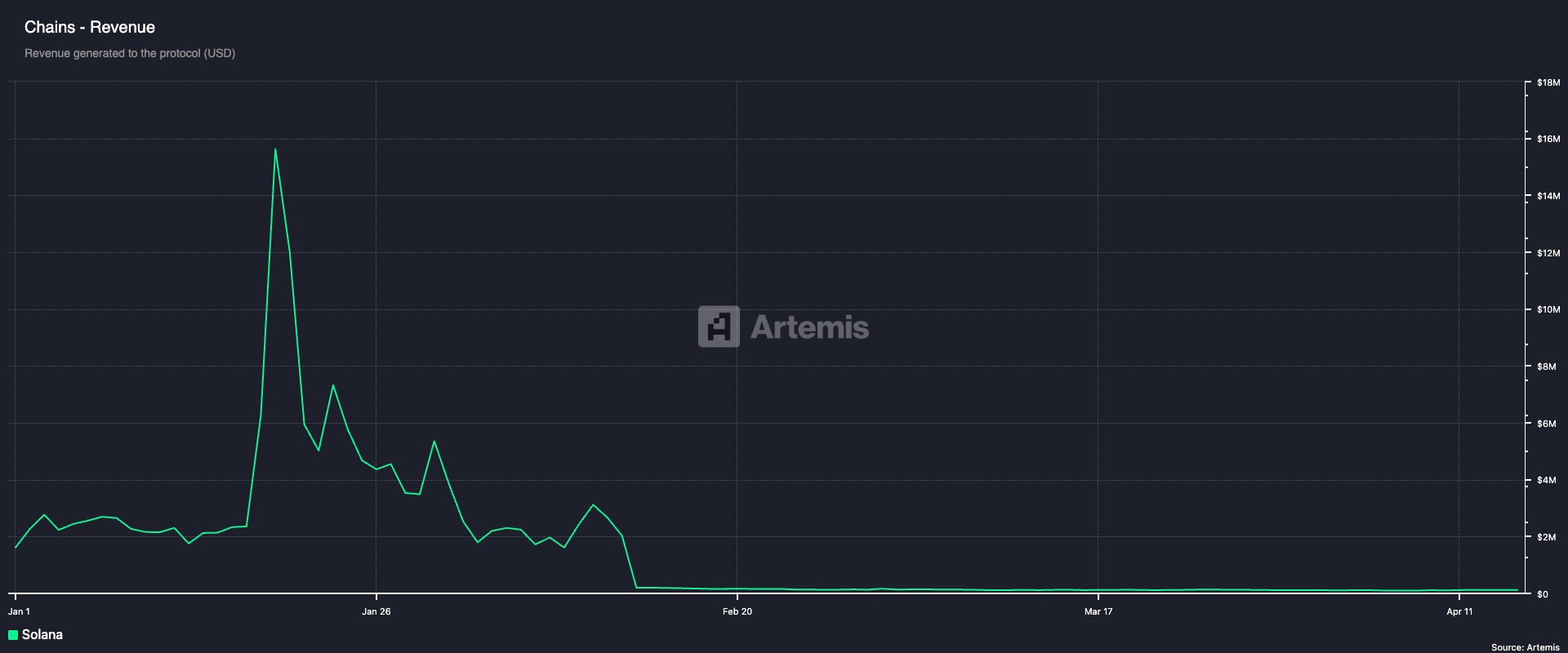This screenshot has width=1568, height=653.
Task: Click the Artemis watermark text
Action: point(808,327)
